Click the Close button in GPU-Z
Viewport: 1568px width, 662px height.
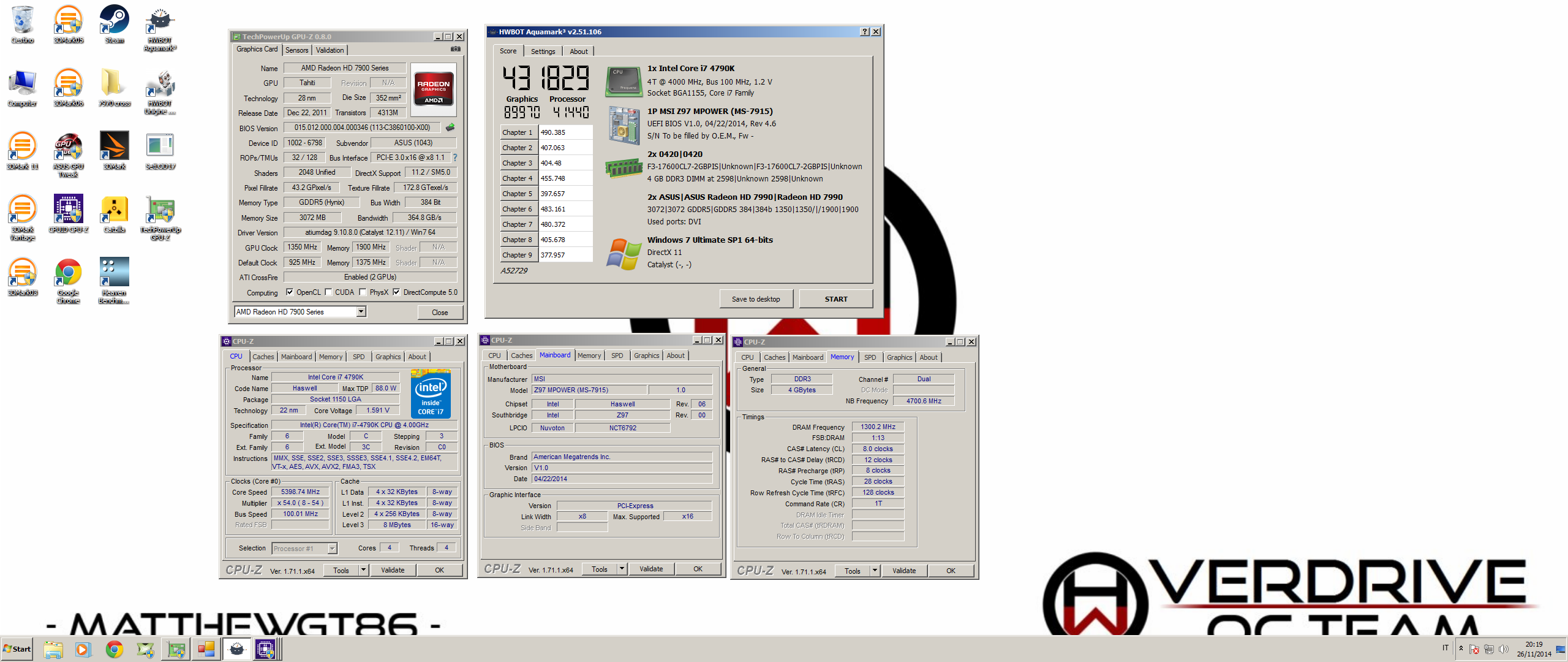pos(440,313)
